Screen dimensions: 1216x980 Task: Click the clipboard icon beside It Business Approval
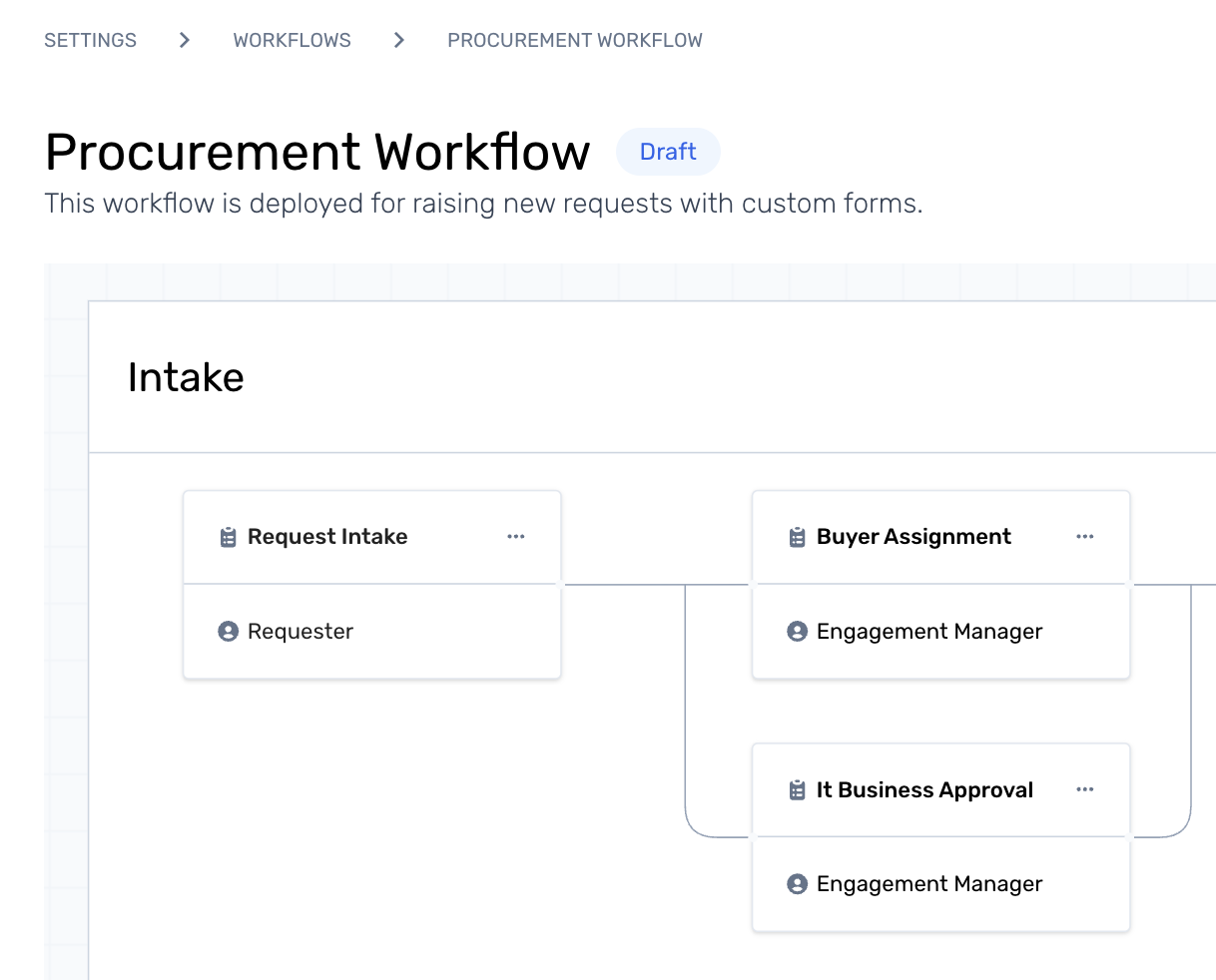coord(797,790)
